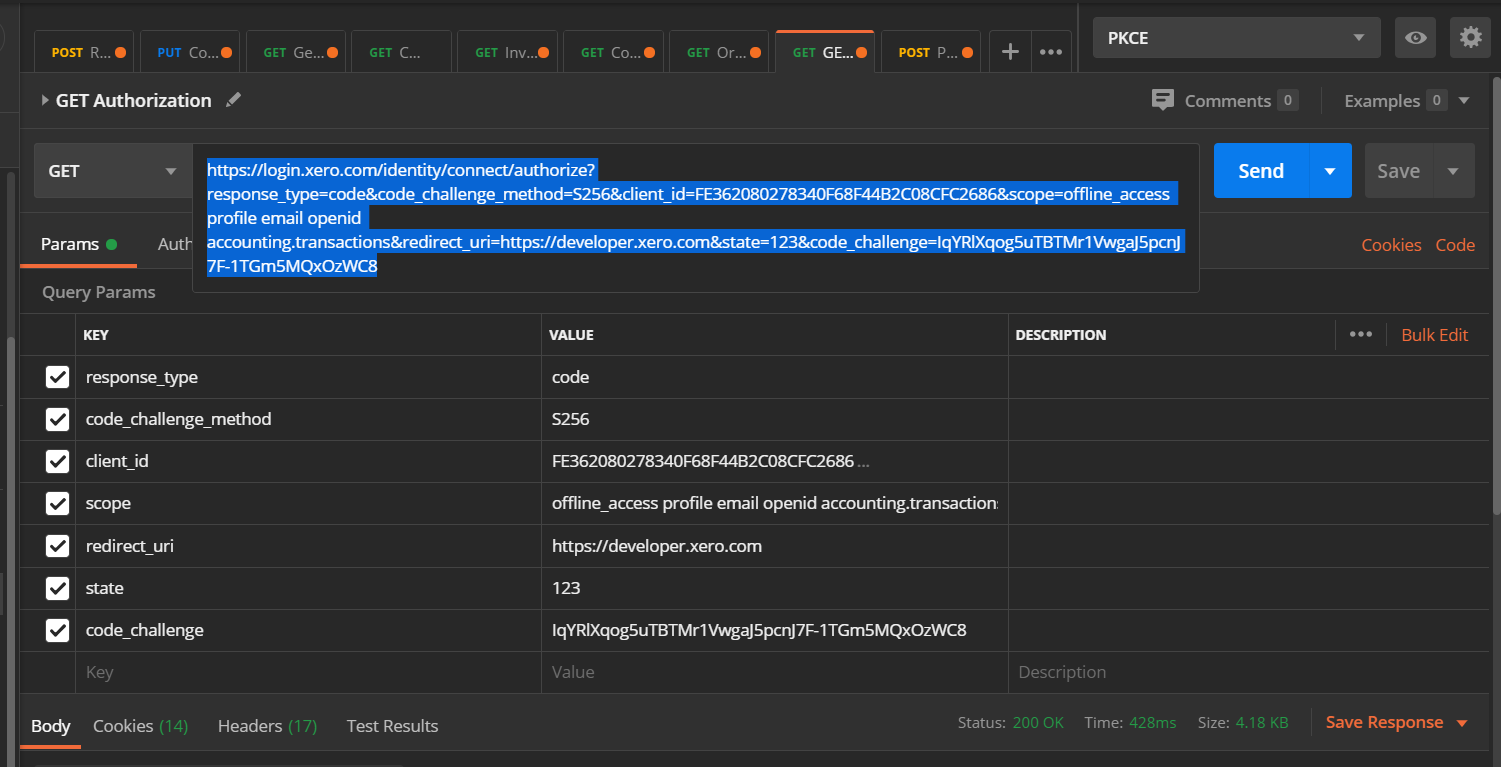Screen dimensions: 1501x767
Task: Uncheck the redirect_uri parameter
Action: click(57, 546)
